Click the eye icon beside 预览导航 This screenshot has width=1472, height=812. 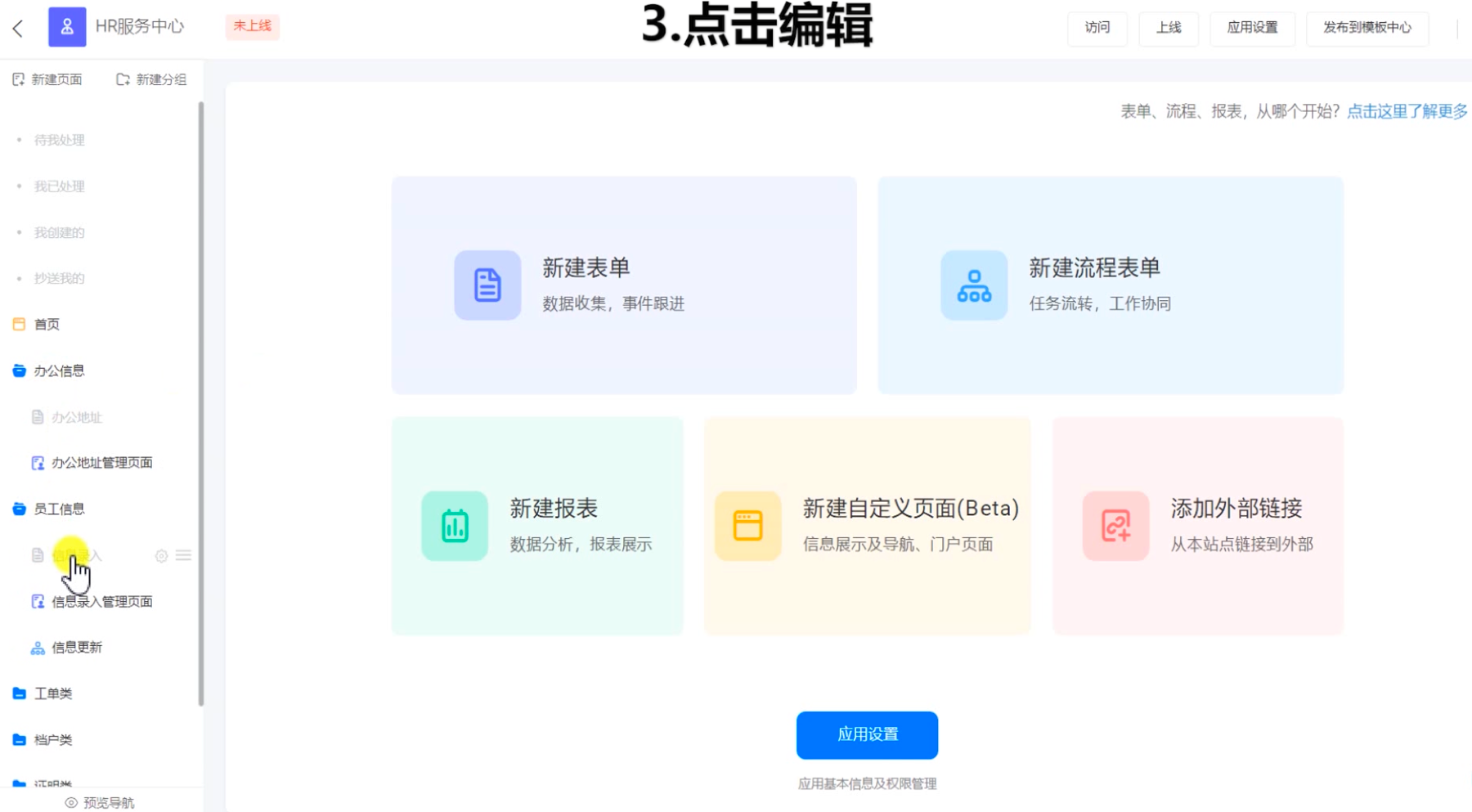[71, 803]
